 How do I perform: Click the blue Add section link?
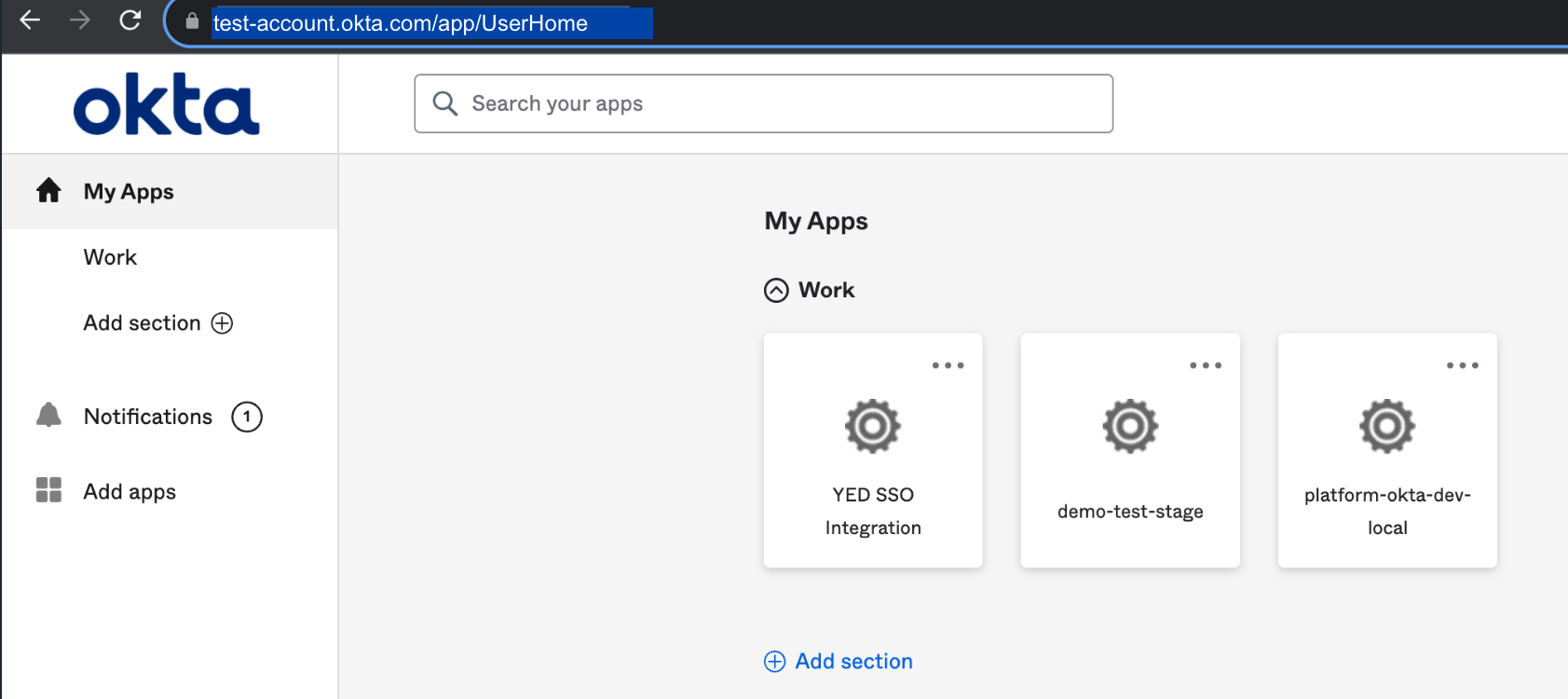click(x=853, y=661)
